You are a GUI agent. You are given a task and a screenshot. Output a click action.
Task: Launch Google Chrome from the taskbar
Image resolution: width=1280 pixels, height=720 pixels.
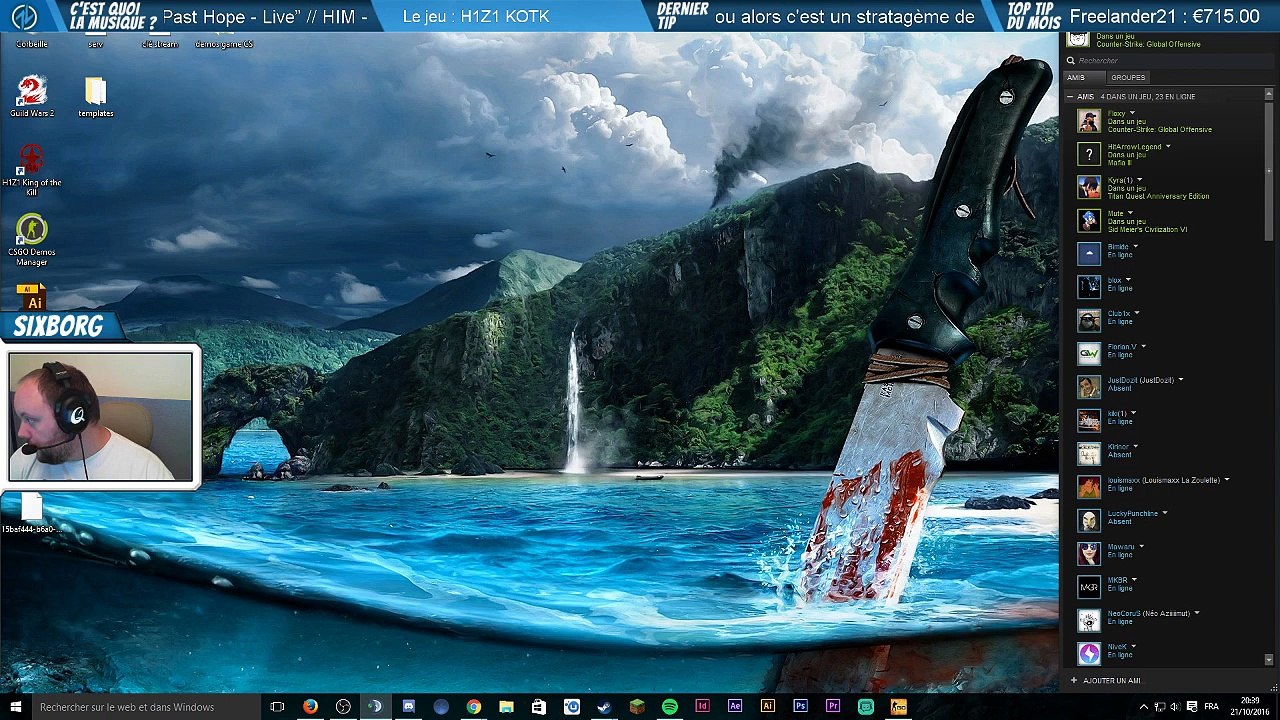(474, 707)
